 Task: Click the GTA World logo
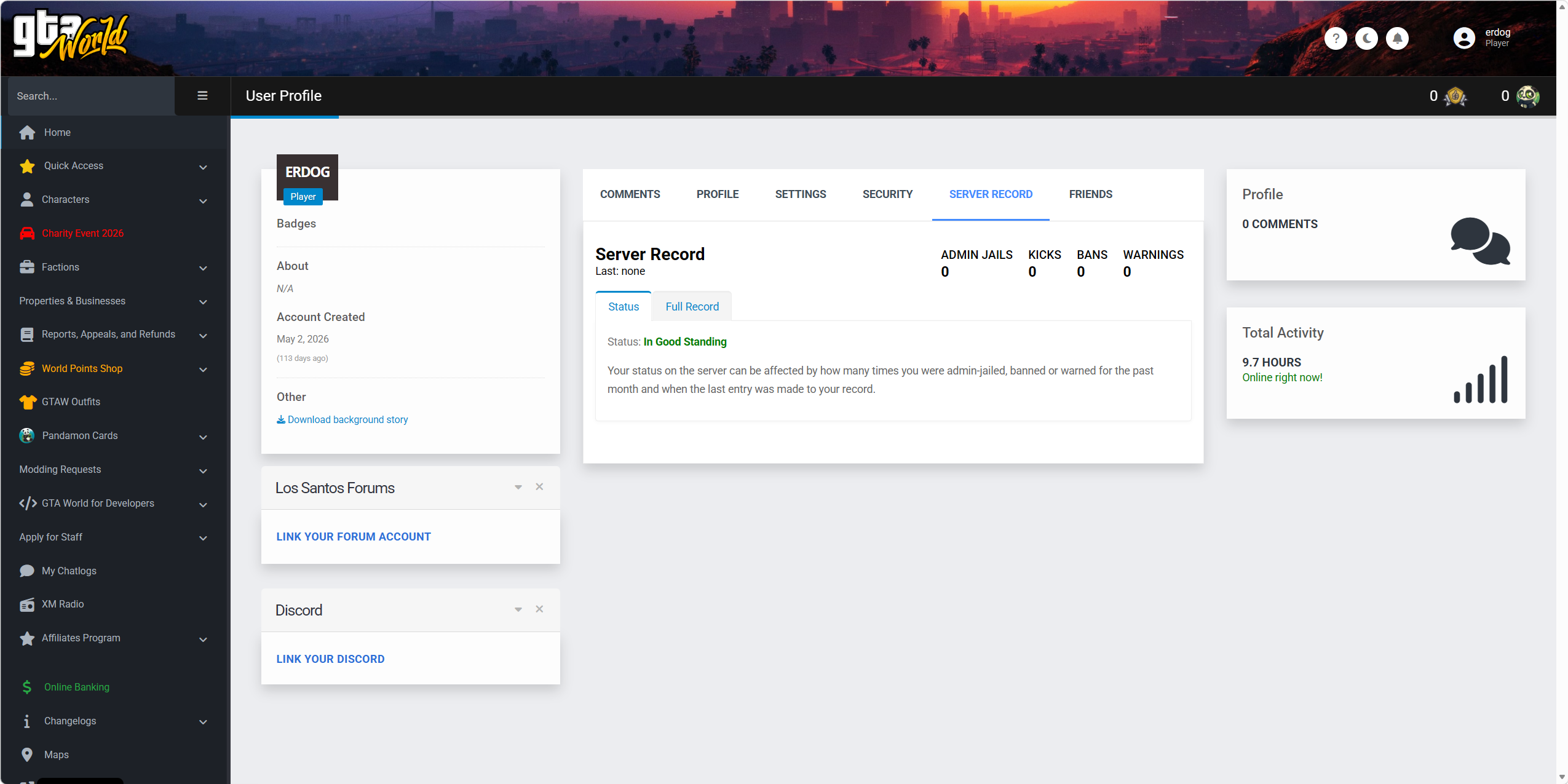tap(71, 36)
